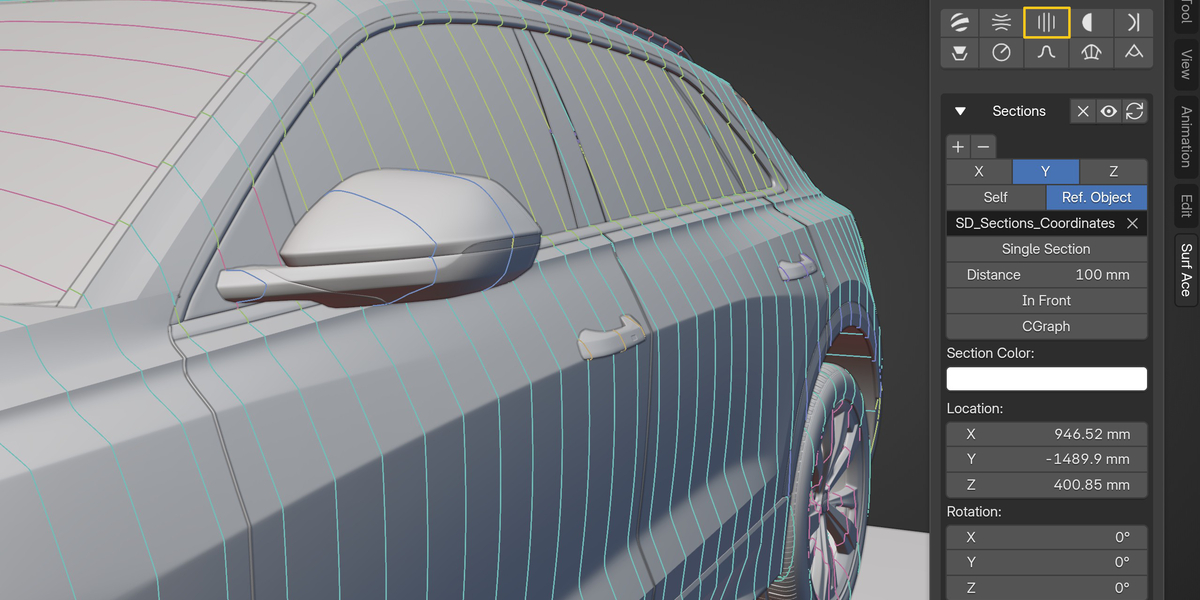Click the curve-meets-line tool icon

[1133, 22]
